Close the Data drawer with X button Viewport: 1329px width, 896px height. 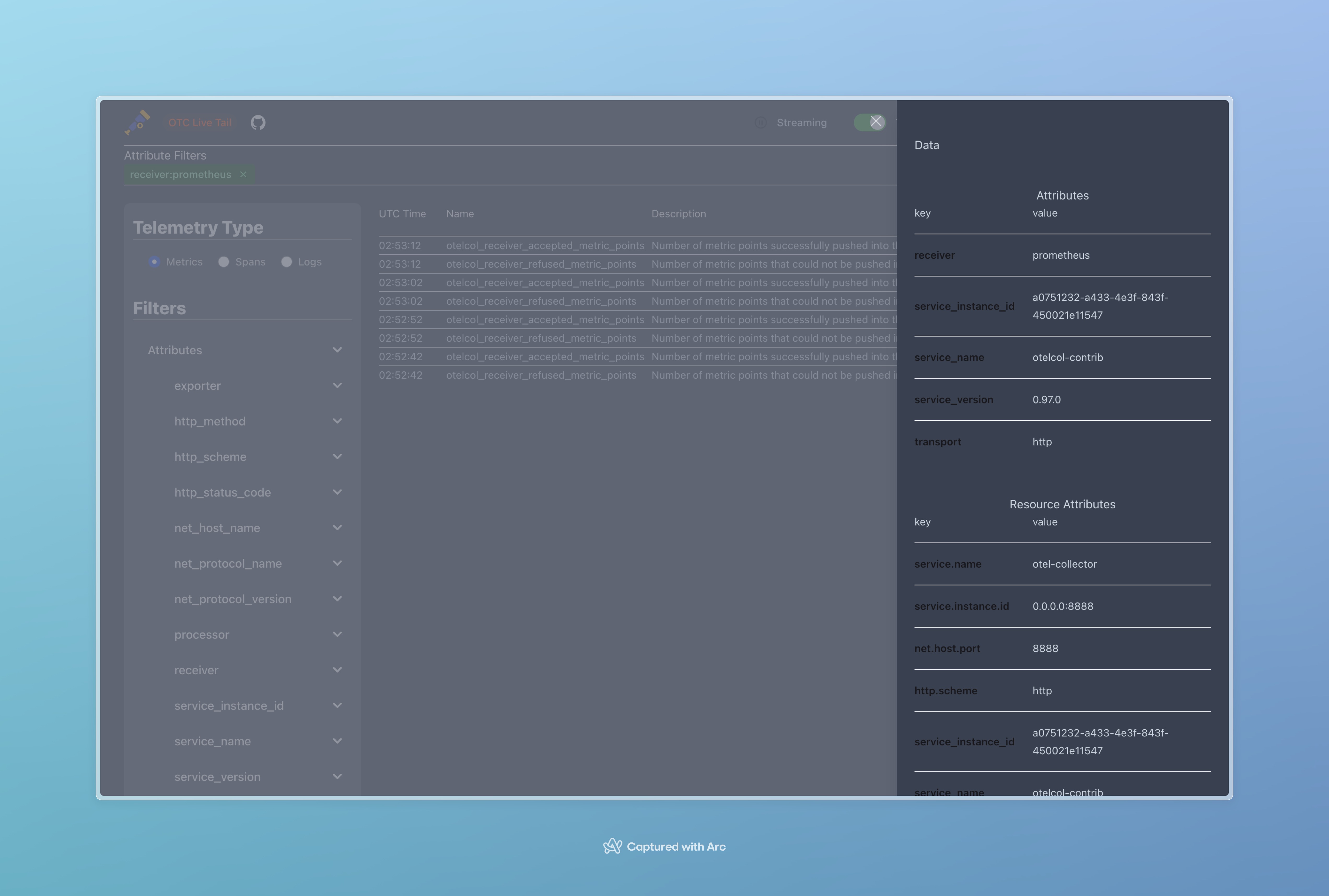pyautogui.click(x=876, y=122)
